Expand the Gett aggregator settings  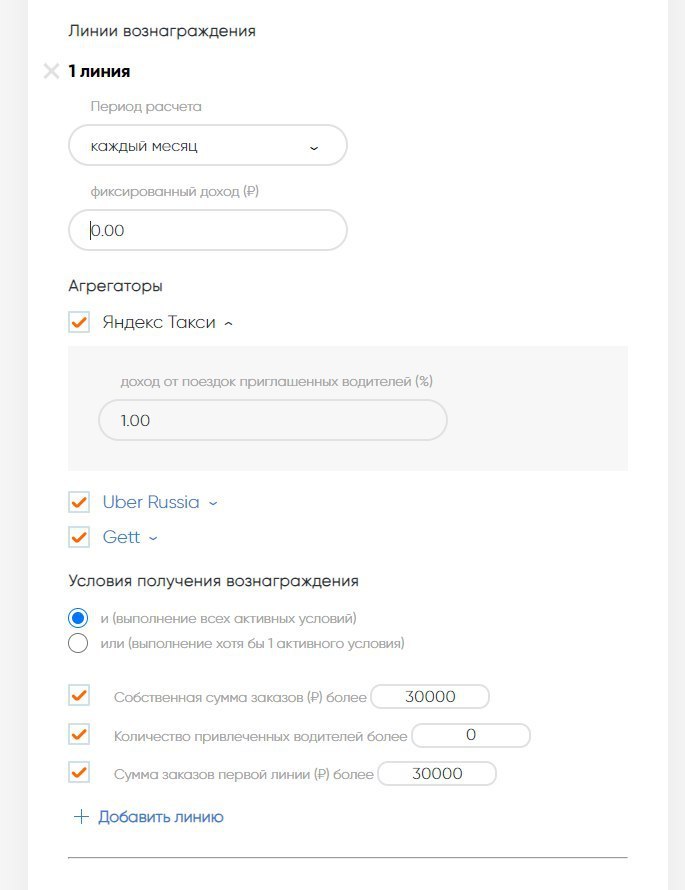(x=153, y=538)
